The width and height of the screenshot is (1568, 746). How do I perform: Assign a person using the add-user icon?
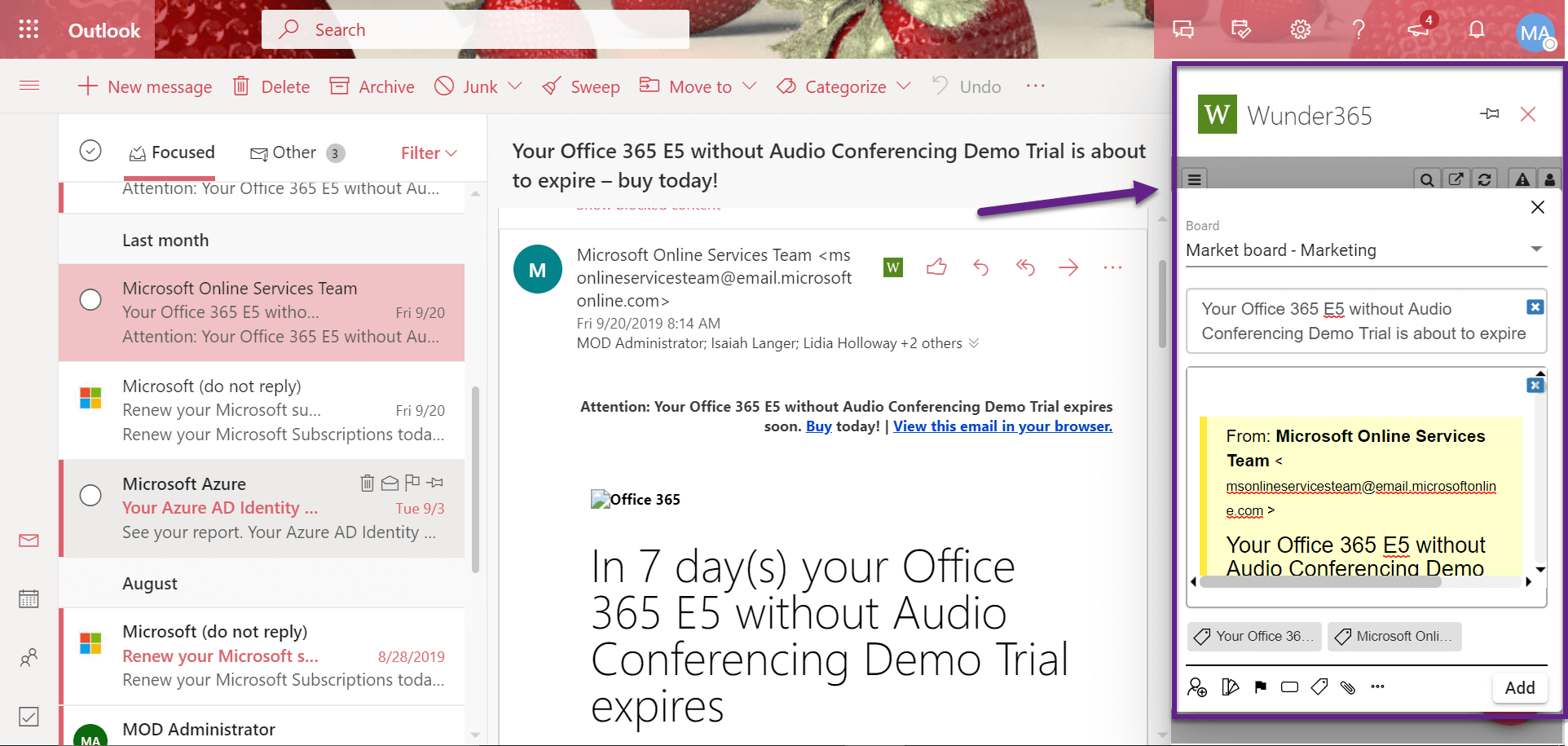click(x=1197, y=687)
